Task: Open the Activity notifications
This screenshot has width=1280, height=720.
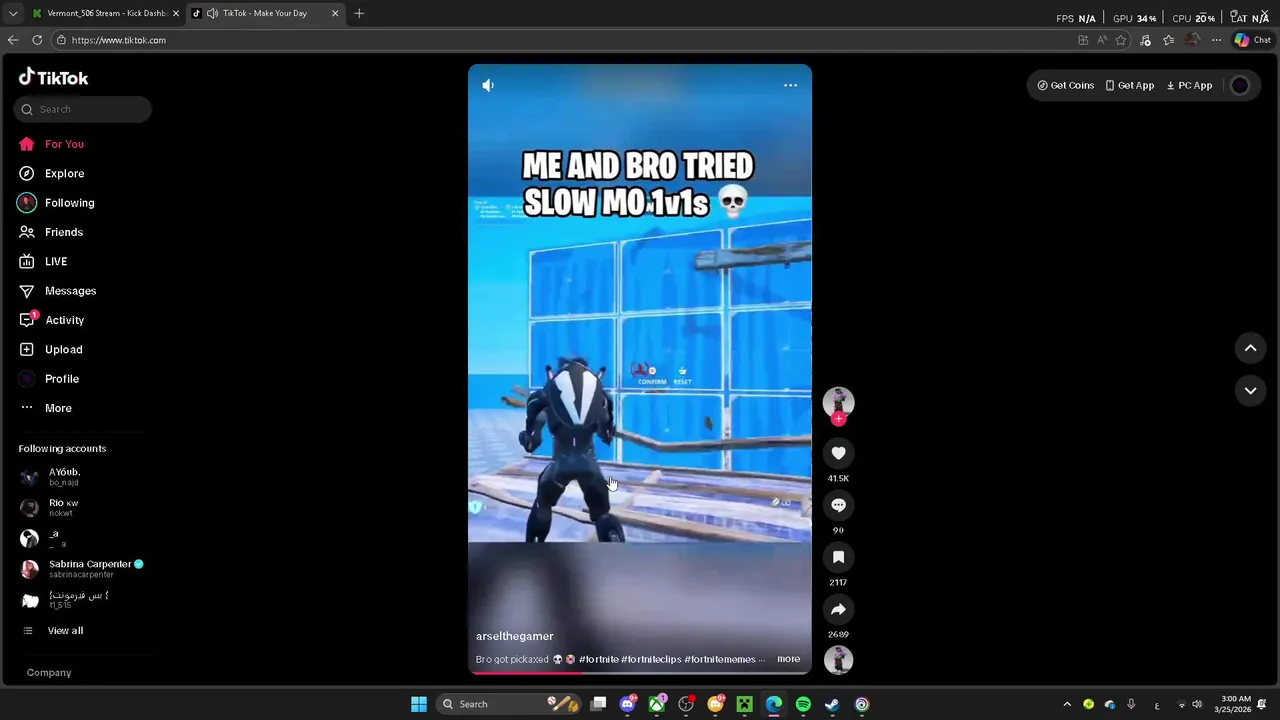Action: [52, 320]
